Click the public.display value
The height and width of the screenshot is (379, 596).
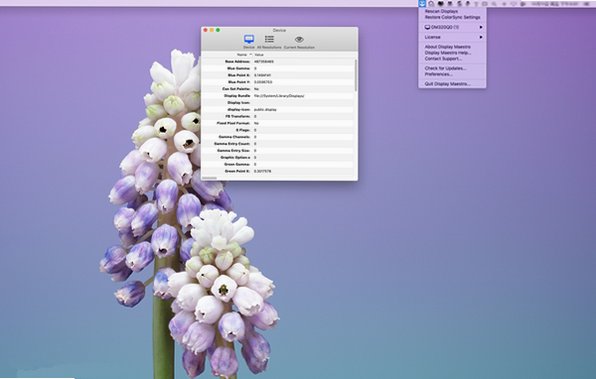point(265,109)
